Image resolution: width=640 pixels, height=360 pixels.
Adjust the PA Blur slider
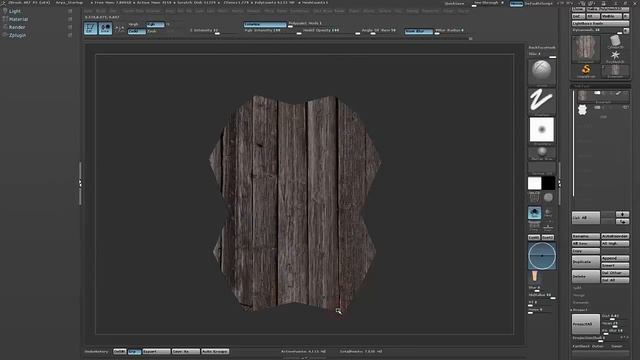tap(615, 331)
